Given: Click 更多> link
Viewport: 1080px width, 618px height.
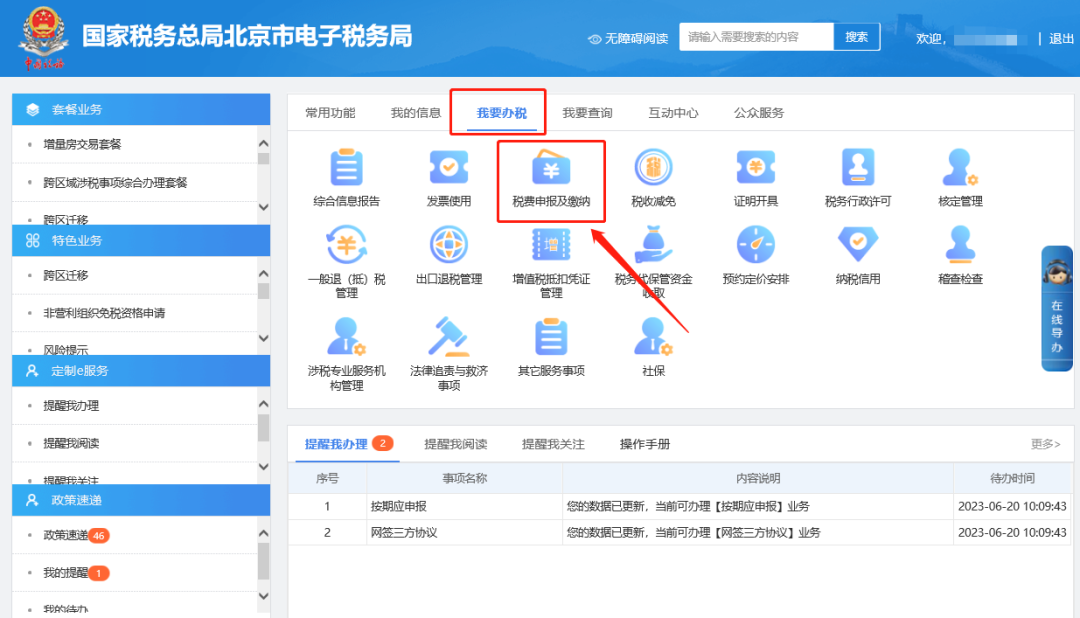Looking at the screenshot, I should coord(1046,444).
